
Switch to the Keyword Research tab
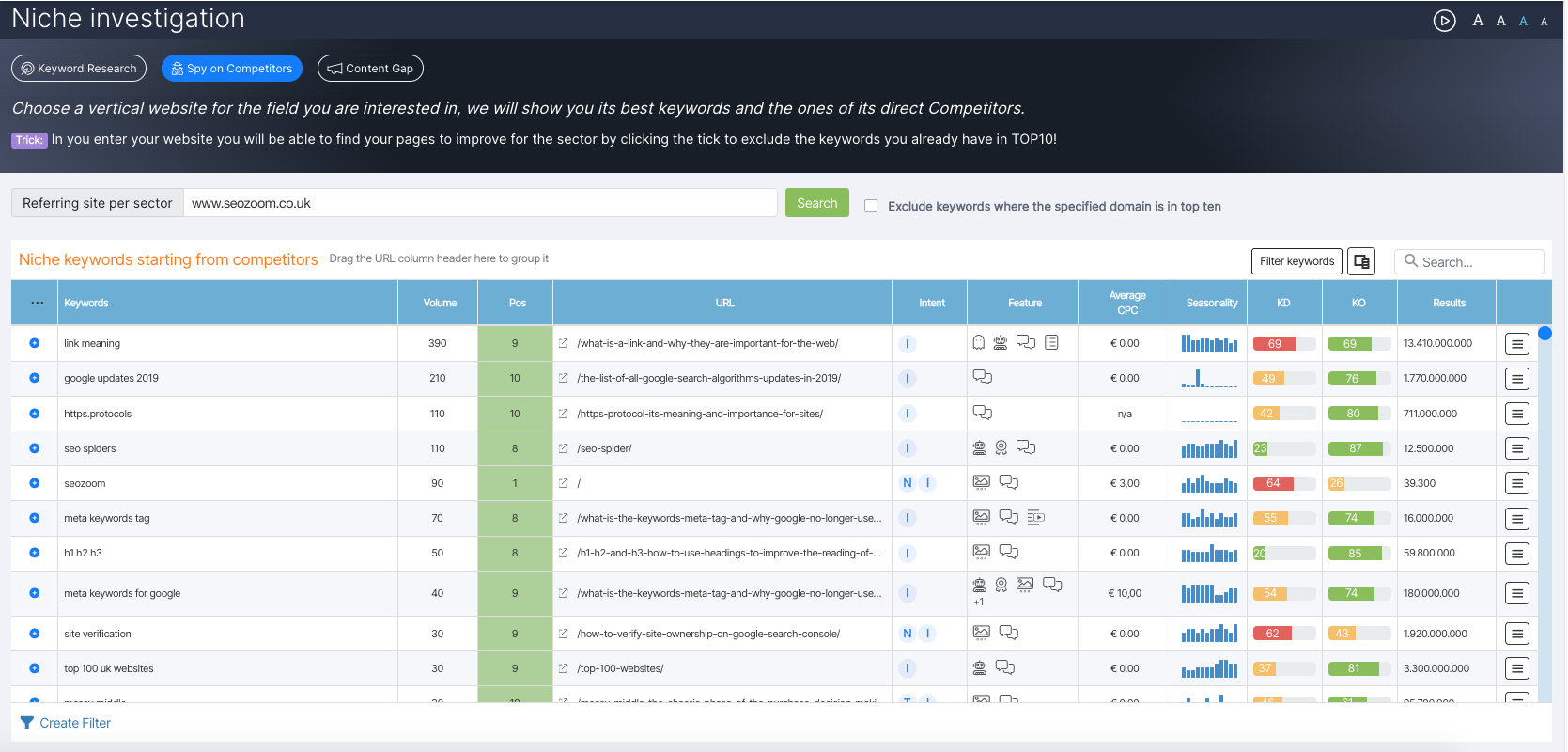79,69
